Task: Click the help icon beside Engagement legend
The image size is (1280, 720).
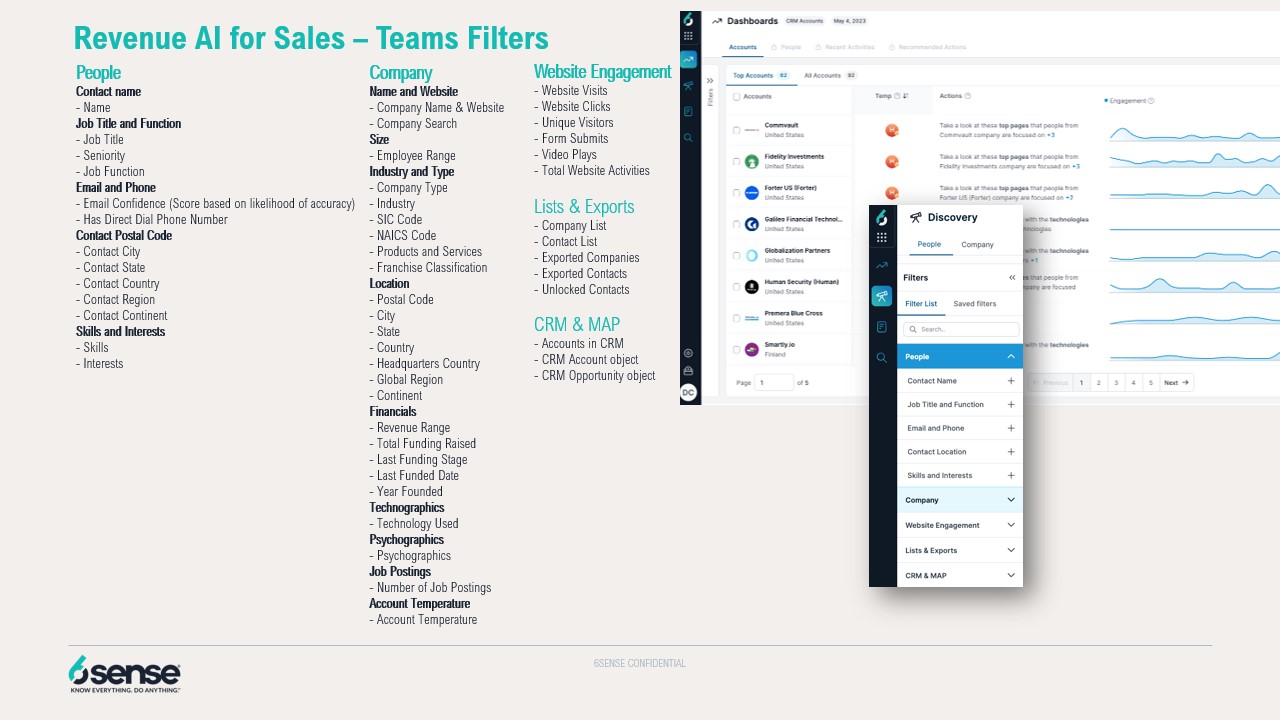Action: (1151, 101)
